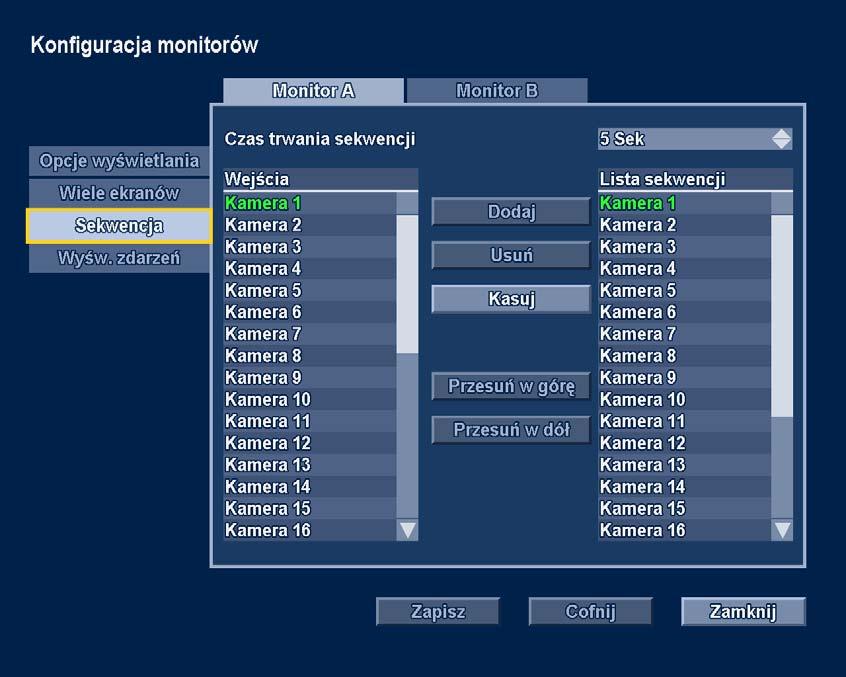Open Wiele ekranów menu section
846x677 pixels.
[x=119, y=193]
